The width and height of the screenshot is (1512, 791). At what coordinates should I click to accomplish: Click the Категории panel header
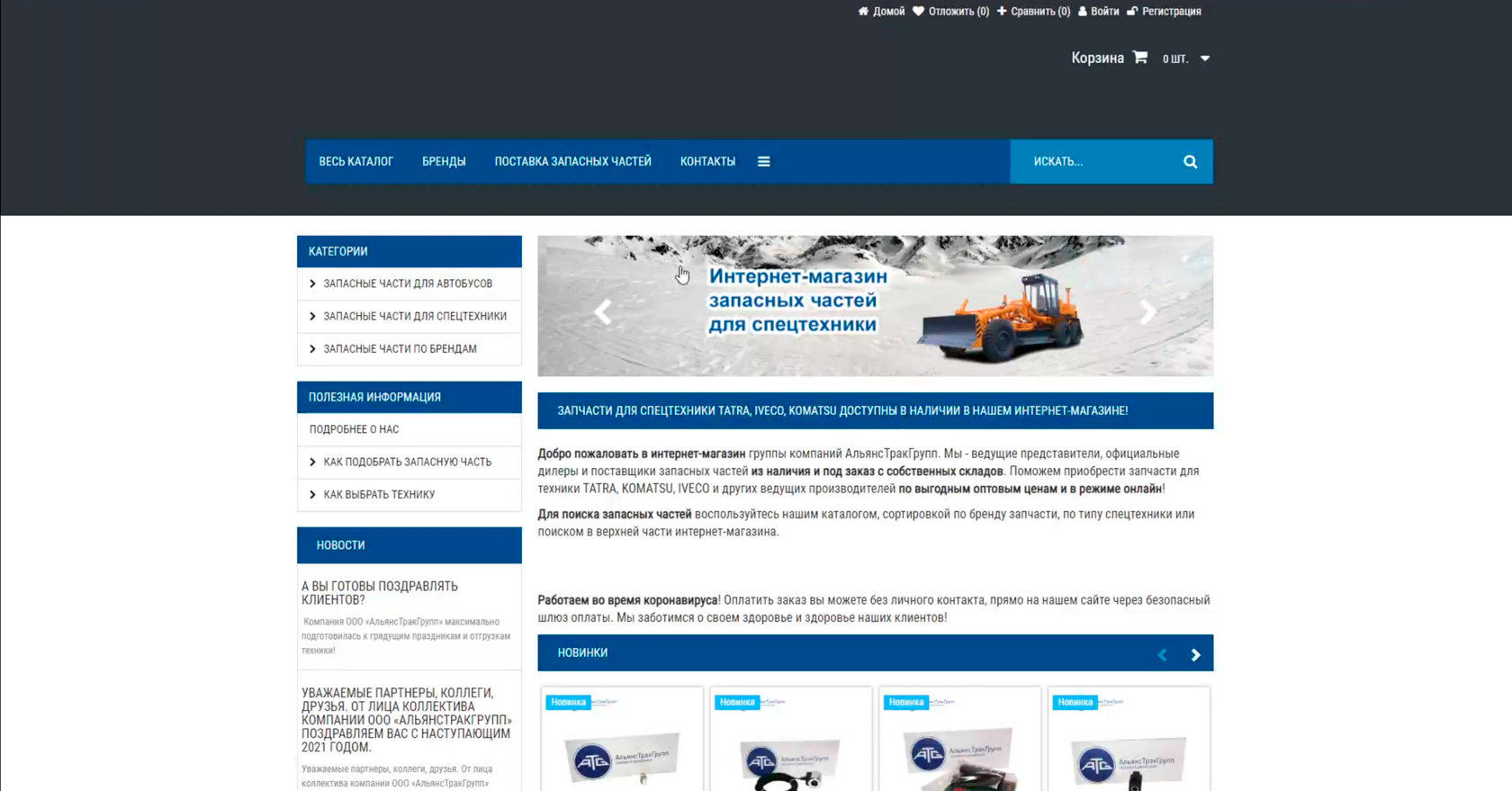pos(409,252)
